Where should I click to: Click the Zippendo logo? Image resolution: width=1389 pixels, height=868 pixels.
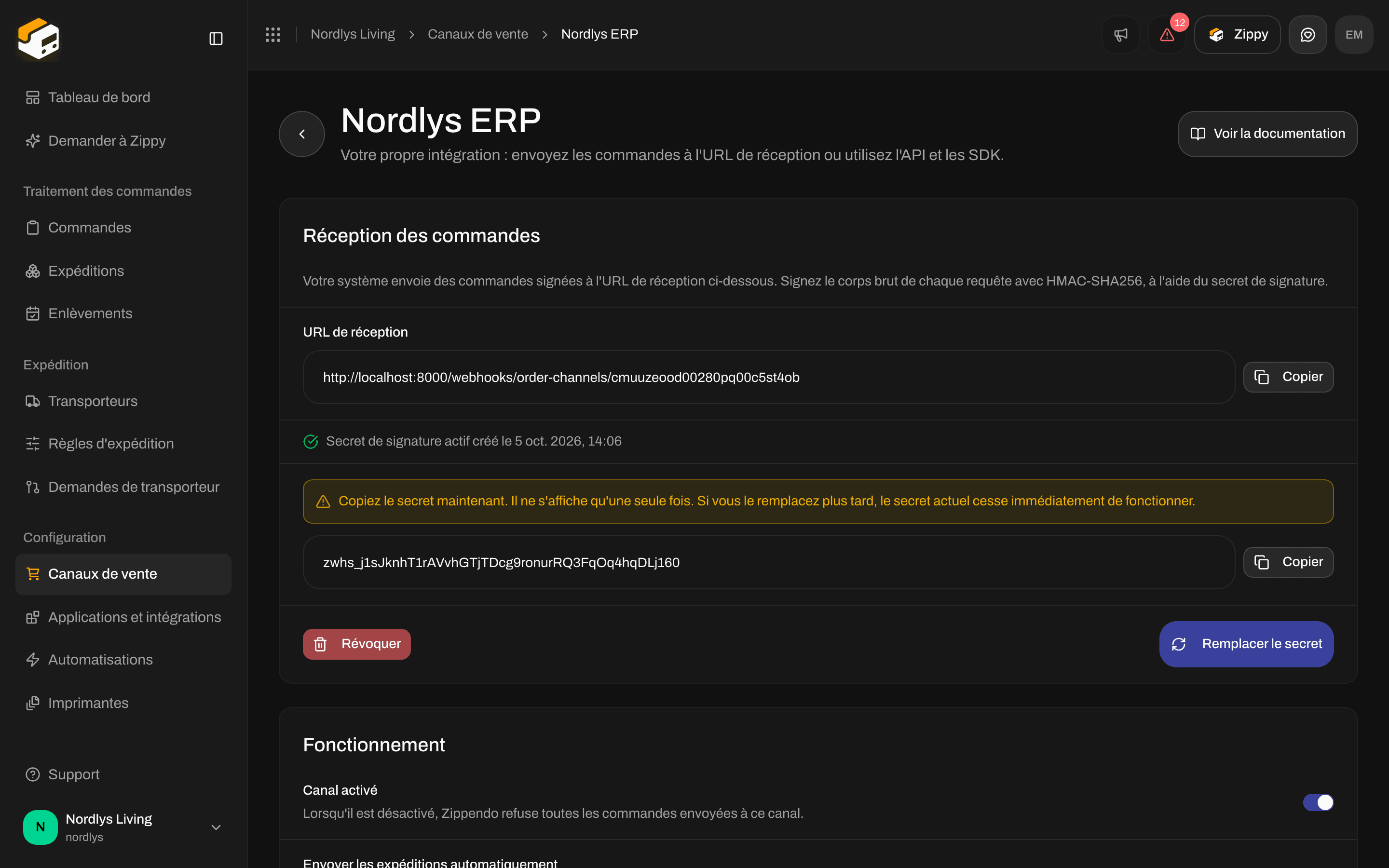[39, 39]
